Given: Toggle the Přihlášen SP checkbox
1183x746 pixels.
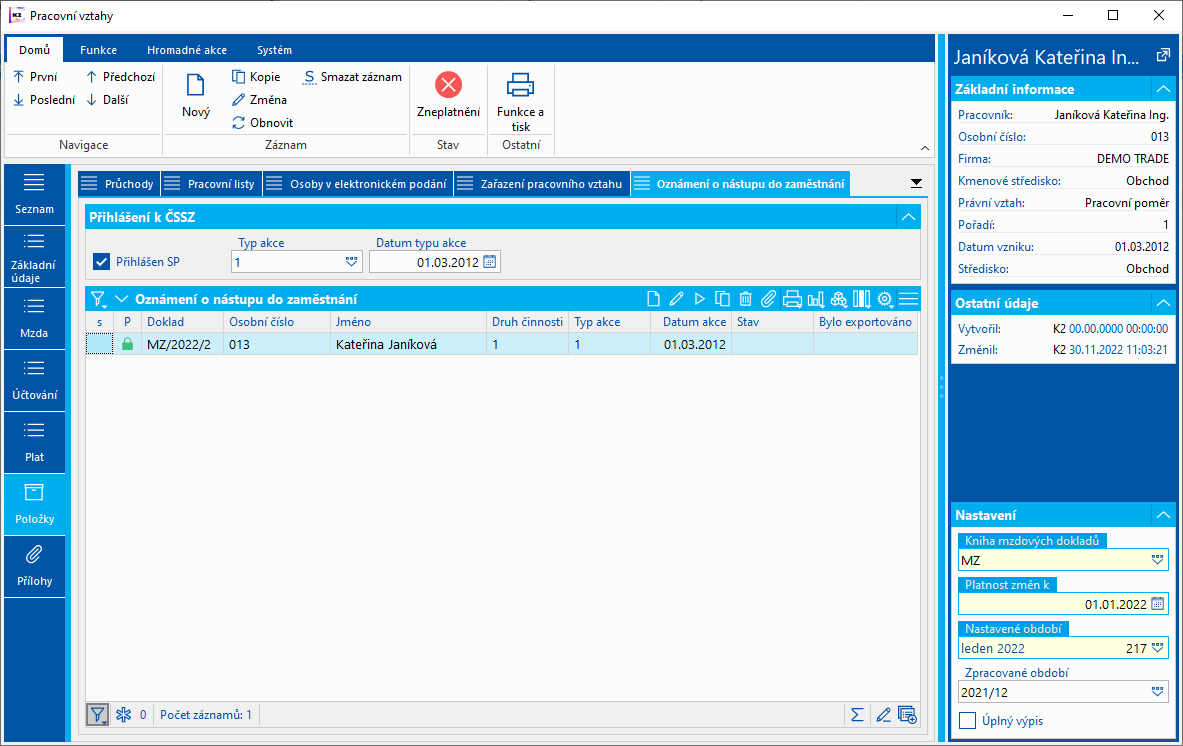Looking at the screenshot, I should point(102,262).
